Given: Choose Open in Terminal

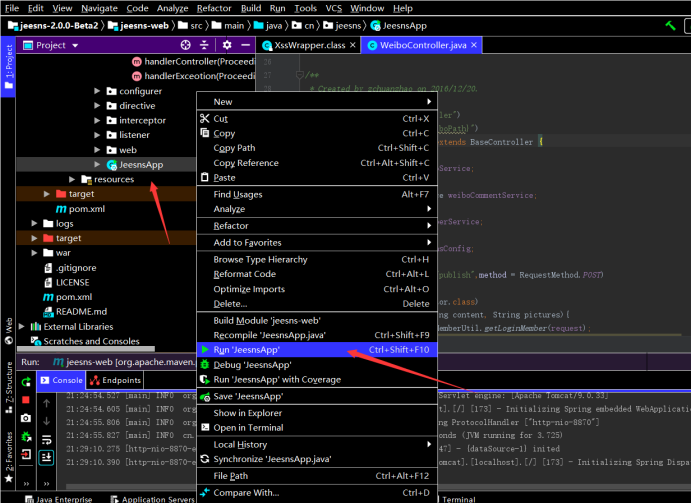Looking at the screenshot, I should click(x=317, y=428).
